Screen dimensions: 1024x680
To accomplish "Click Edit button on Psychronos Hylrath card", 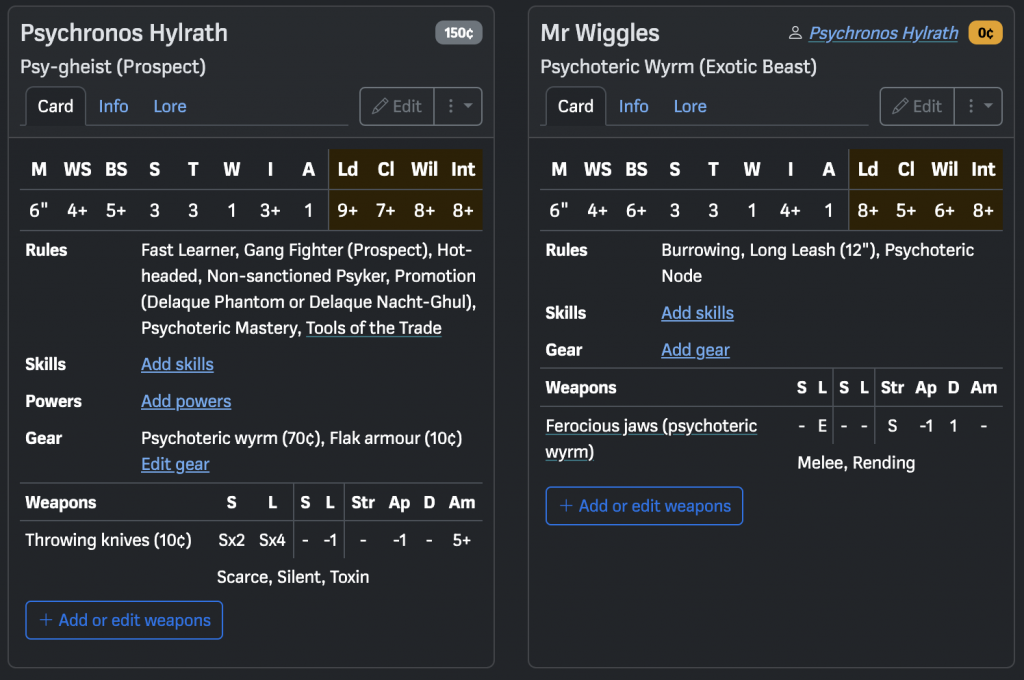I will tap(397, 106).
